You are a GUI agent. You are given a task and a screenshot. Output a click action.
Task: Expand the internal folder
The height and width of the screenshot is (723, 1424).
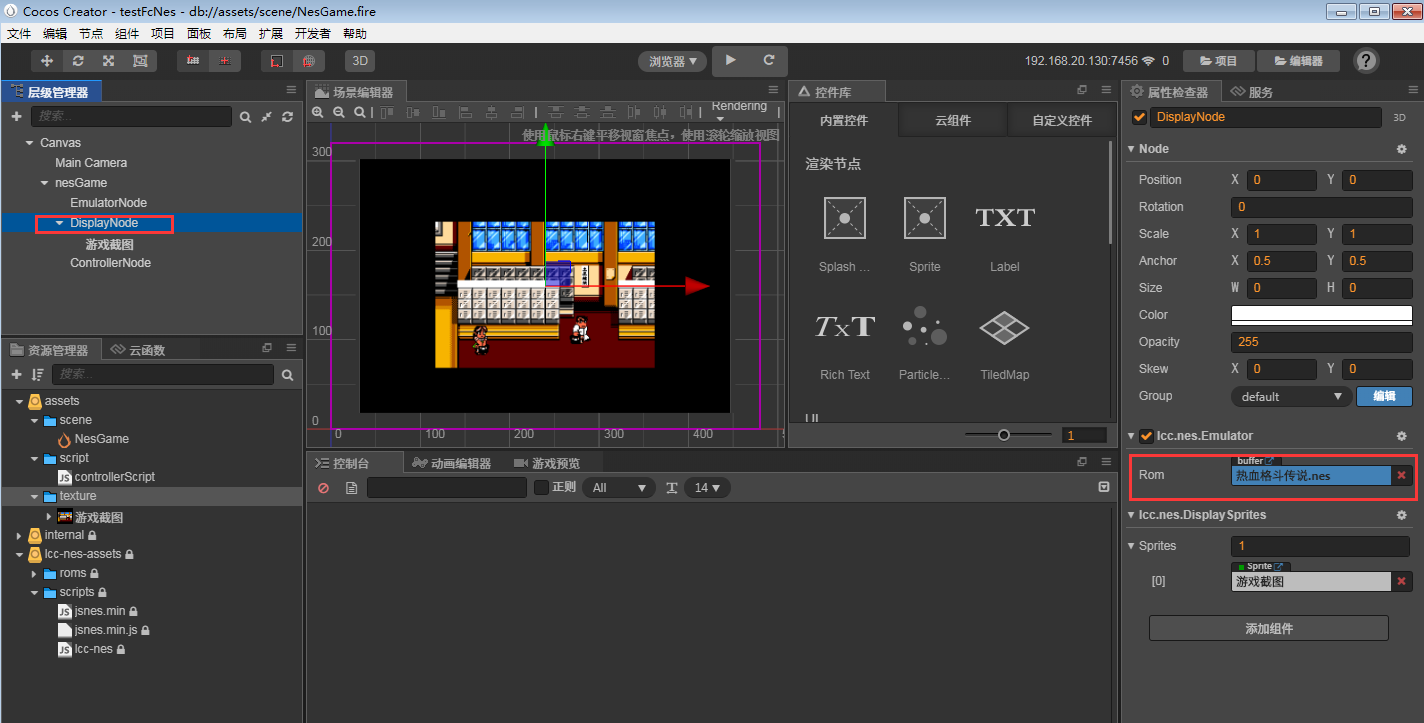coord(19,535)
